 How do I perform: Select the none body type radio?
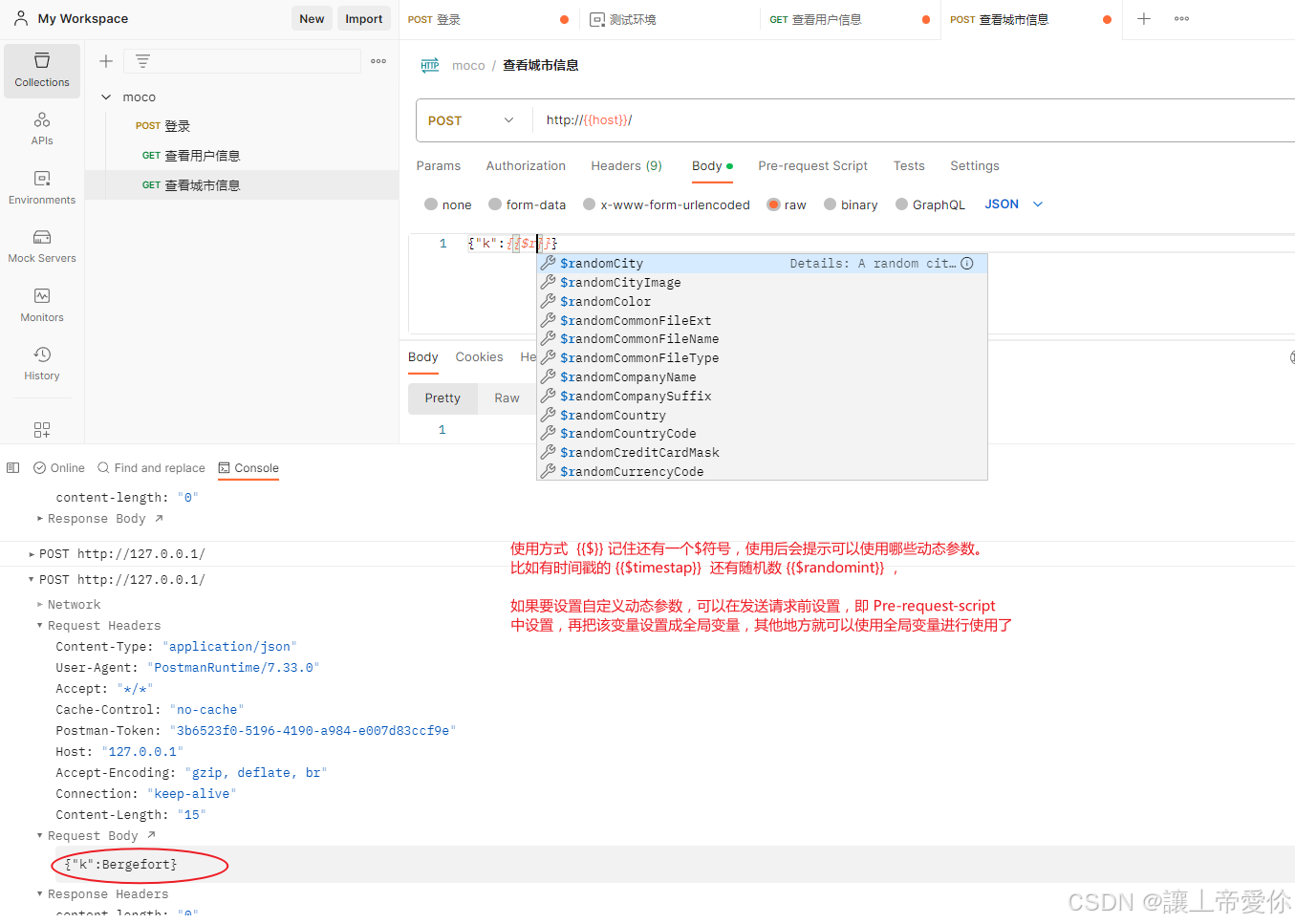tap(431, 204)
